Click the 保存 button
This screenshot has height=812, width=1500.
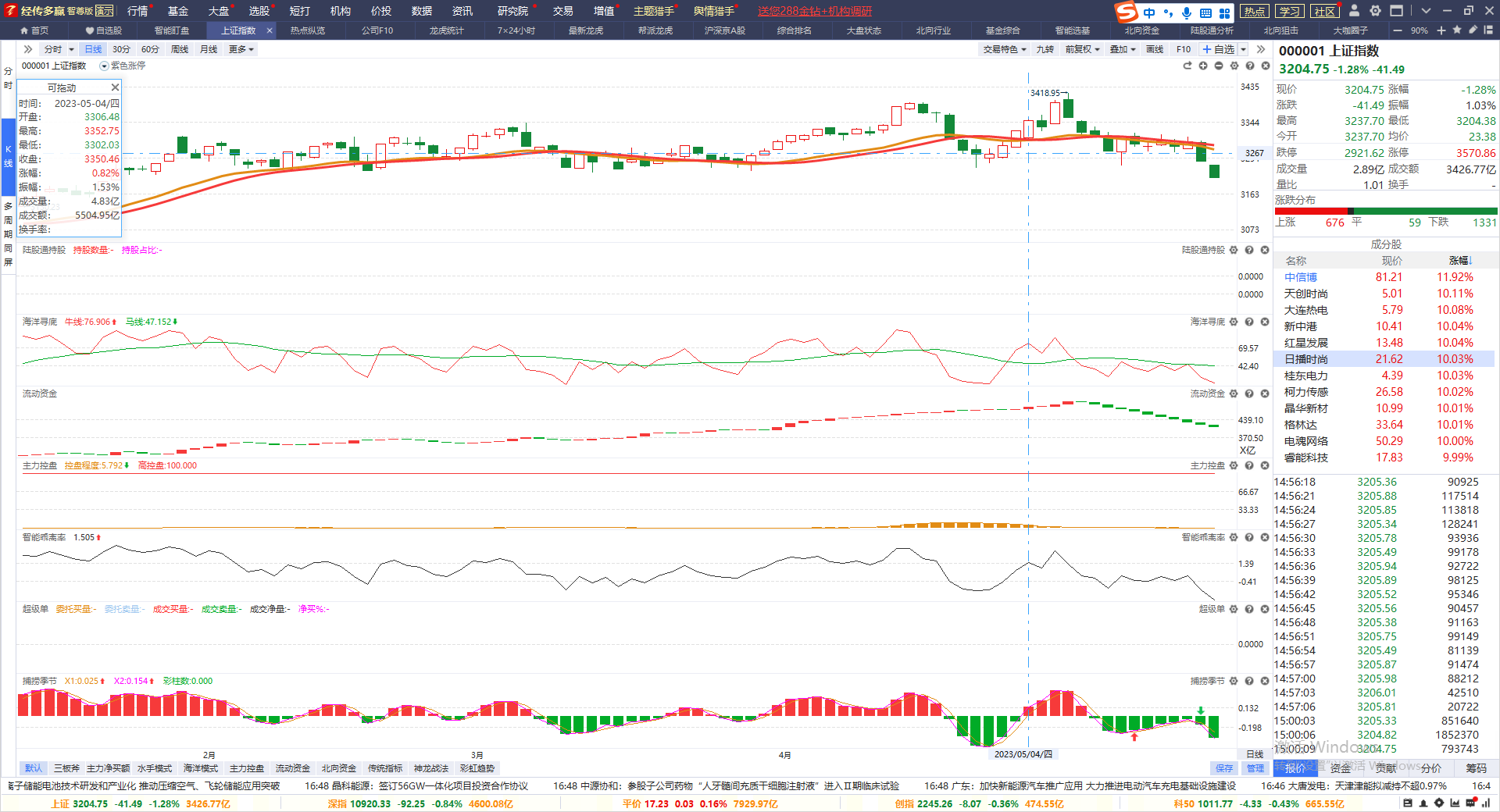tap(1224, 768)
